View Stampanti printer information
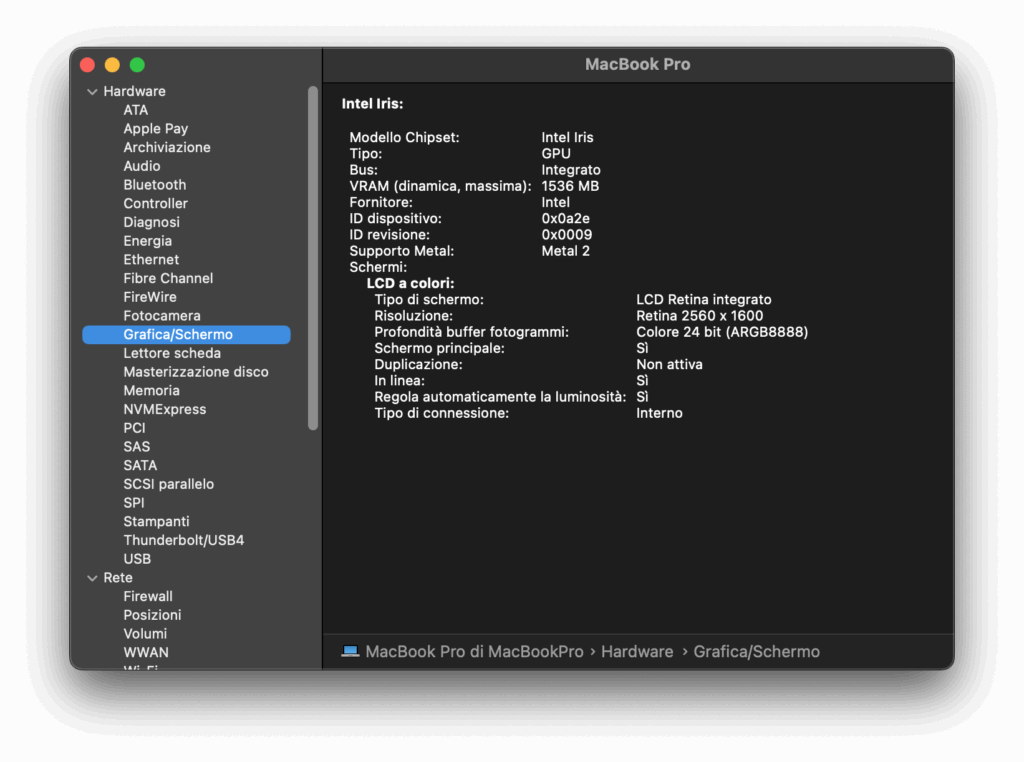This screenshot has width=1024, height=762. pos(156,521)
